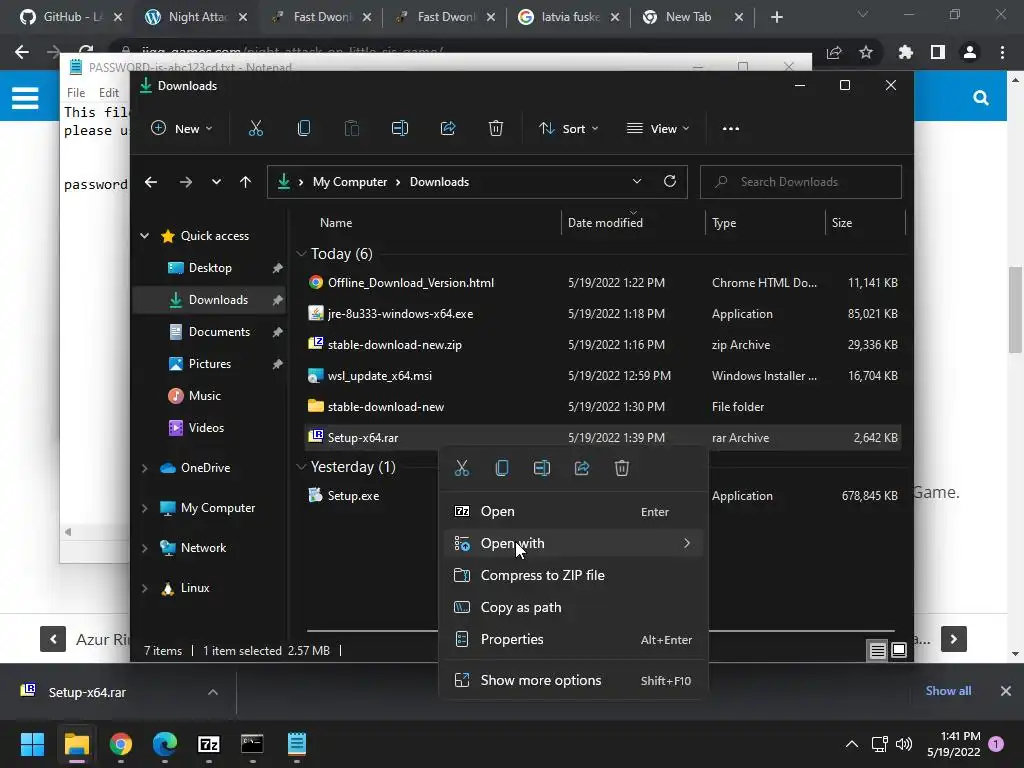Screen dimensions: 1024x768
Task: Open Setup-x64.rar in Chrome download bar
Action: 87,692
